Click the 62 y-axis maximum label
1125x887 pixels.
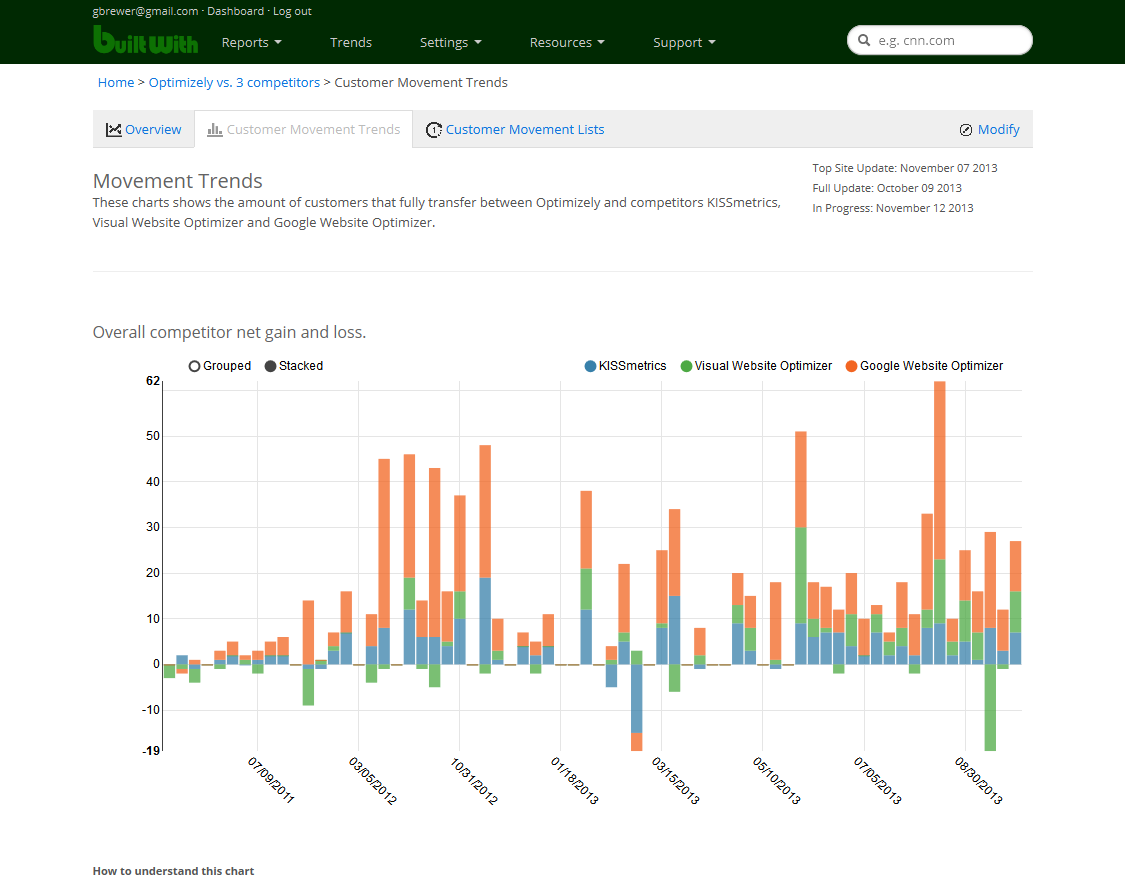point(153,381)
